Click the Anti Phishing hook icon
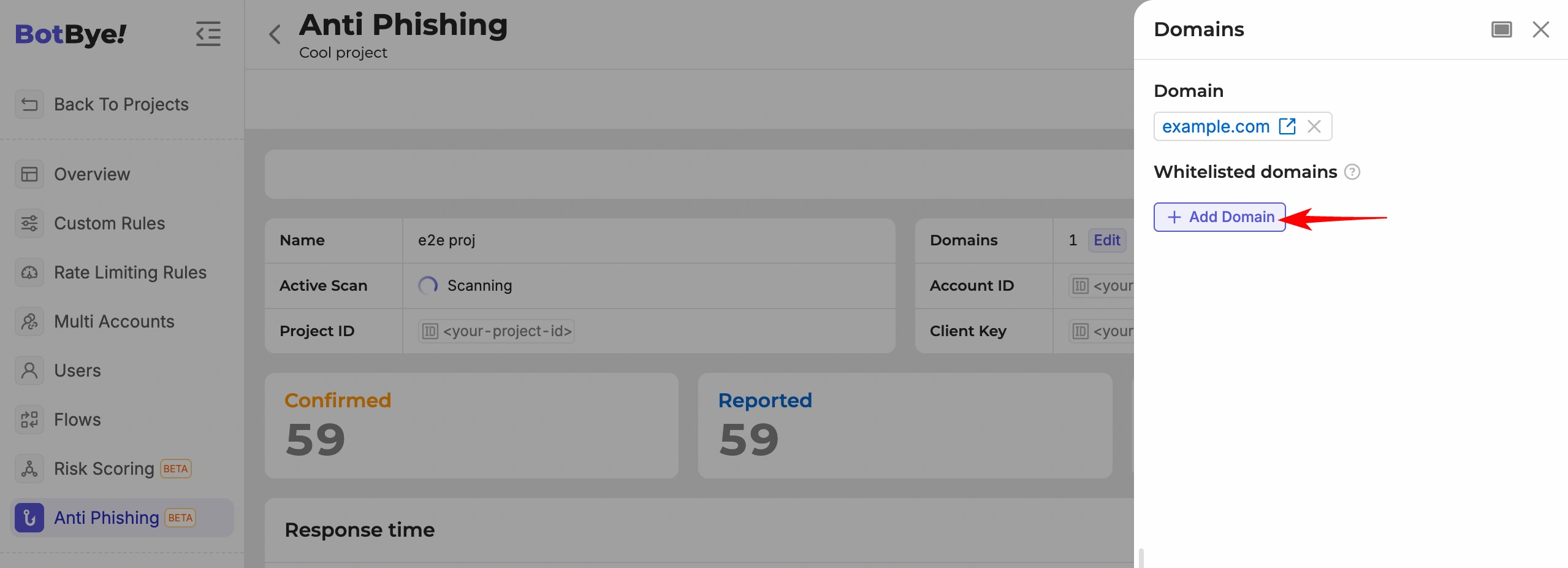 point(29,518)
